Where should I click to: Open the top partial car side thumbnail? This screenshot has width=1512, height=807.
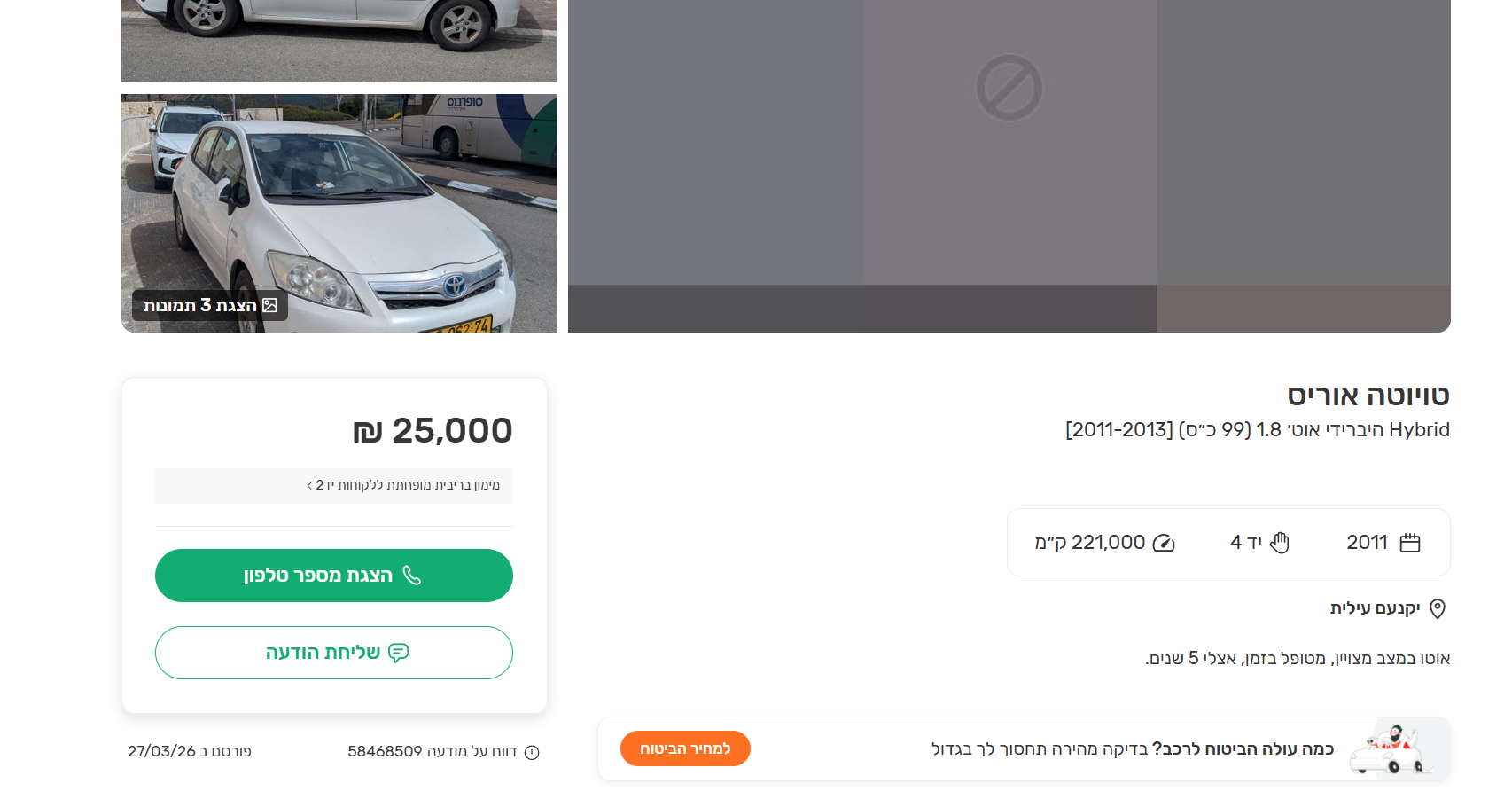(x=339, y=40)
